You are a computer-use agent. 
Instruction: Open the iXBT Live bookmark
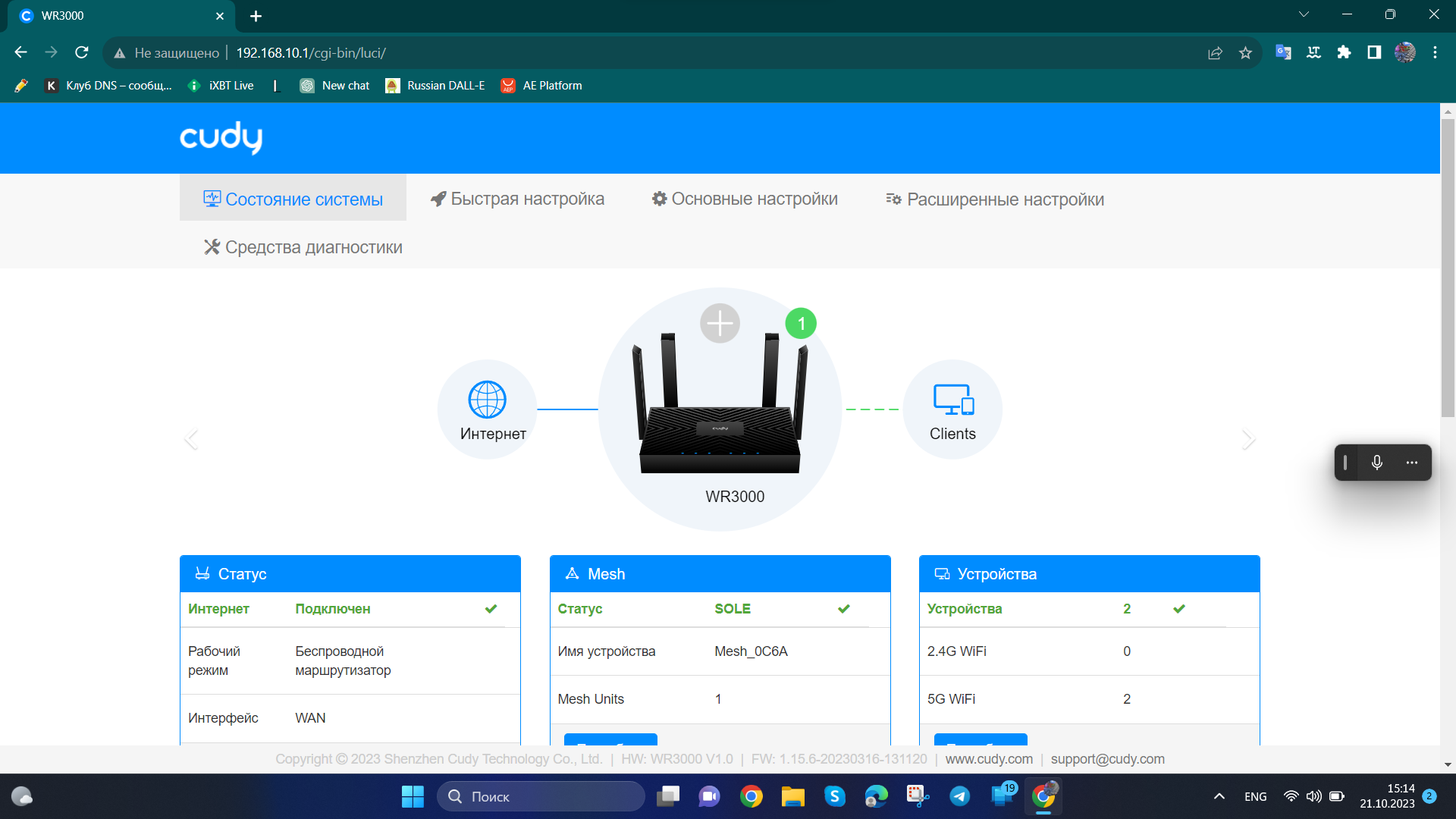(221, 86)
